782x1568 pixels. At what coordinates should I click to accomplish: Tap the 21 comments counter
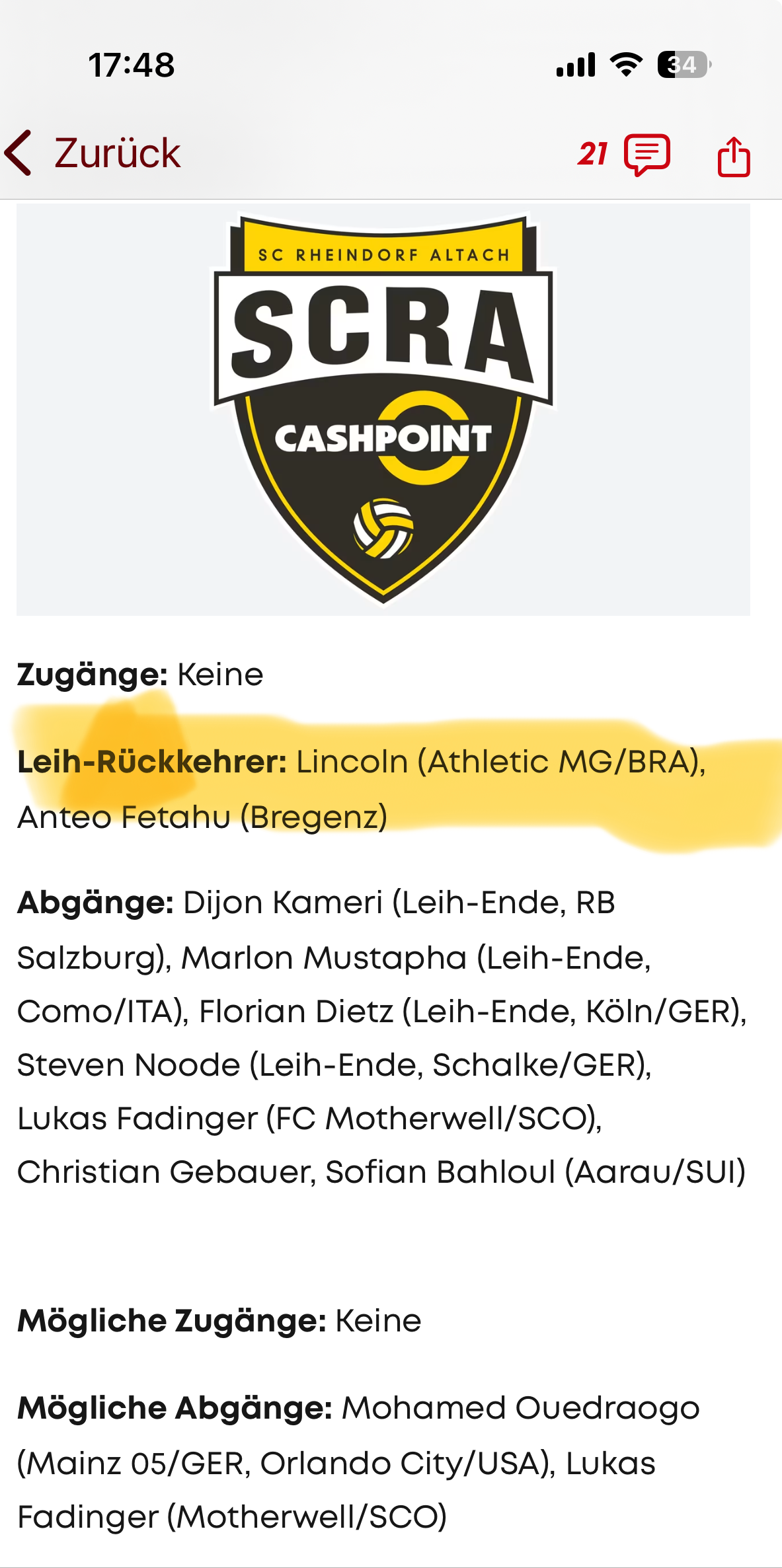[592, 154]
